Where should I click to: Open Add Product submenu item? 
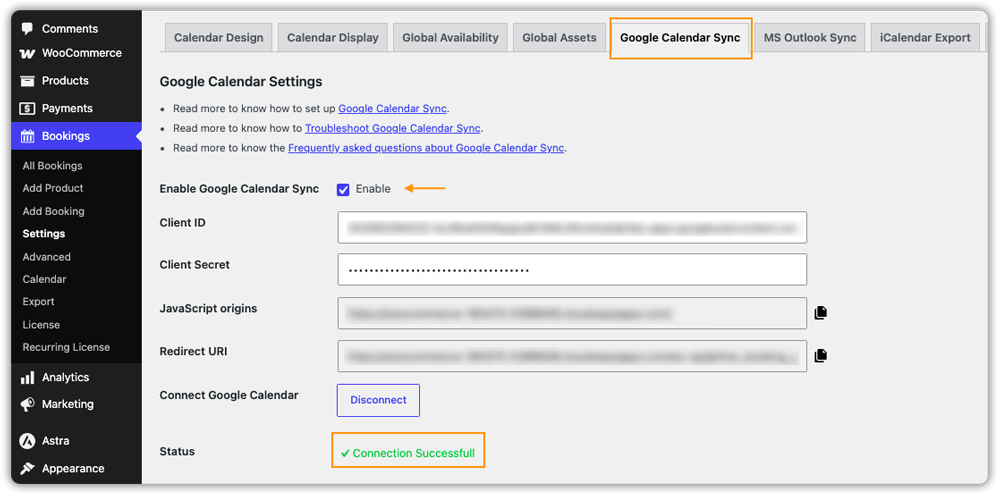[x=53, y=188]
